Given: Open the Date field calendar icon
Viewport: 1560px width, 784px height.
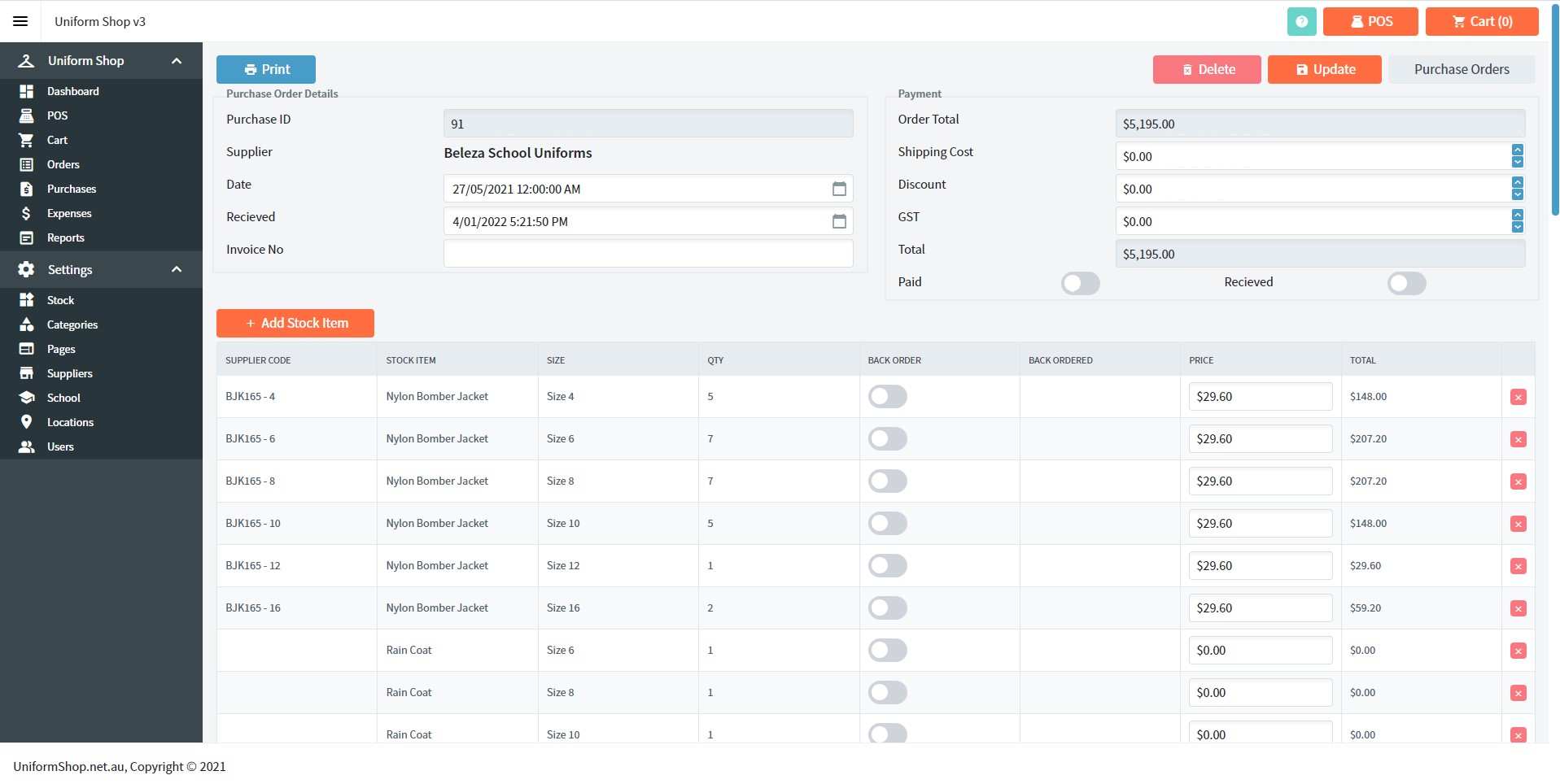Looking at the screenshot, I should tap(839, 189).
